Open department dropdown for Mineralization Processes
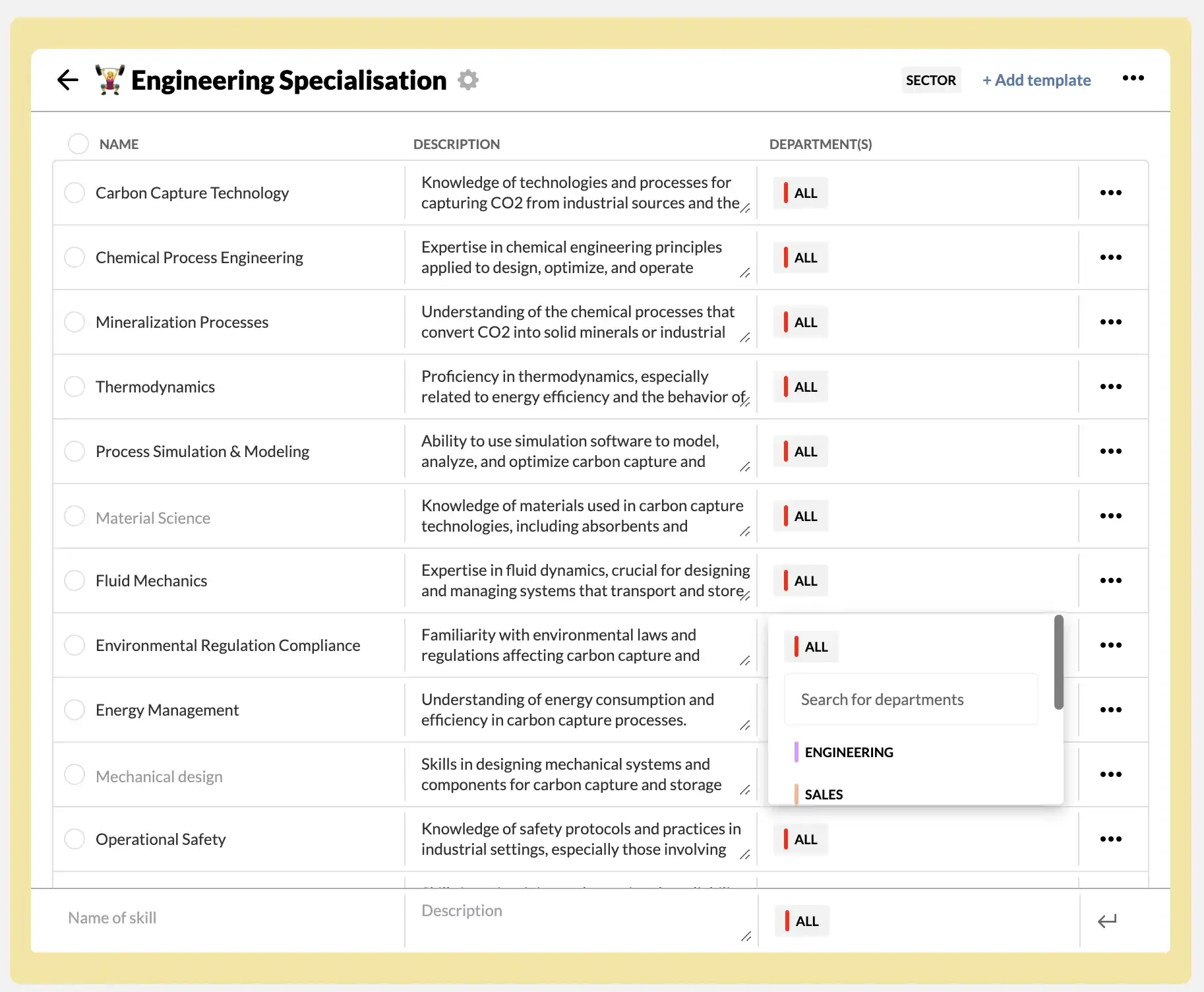Image resolution: width=1204 pixels, height=992 pixels. tap(800, 322)
